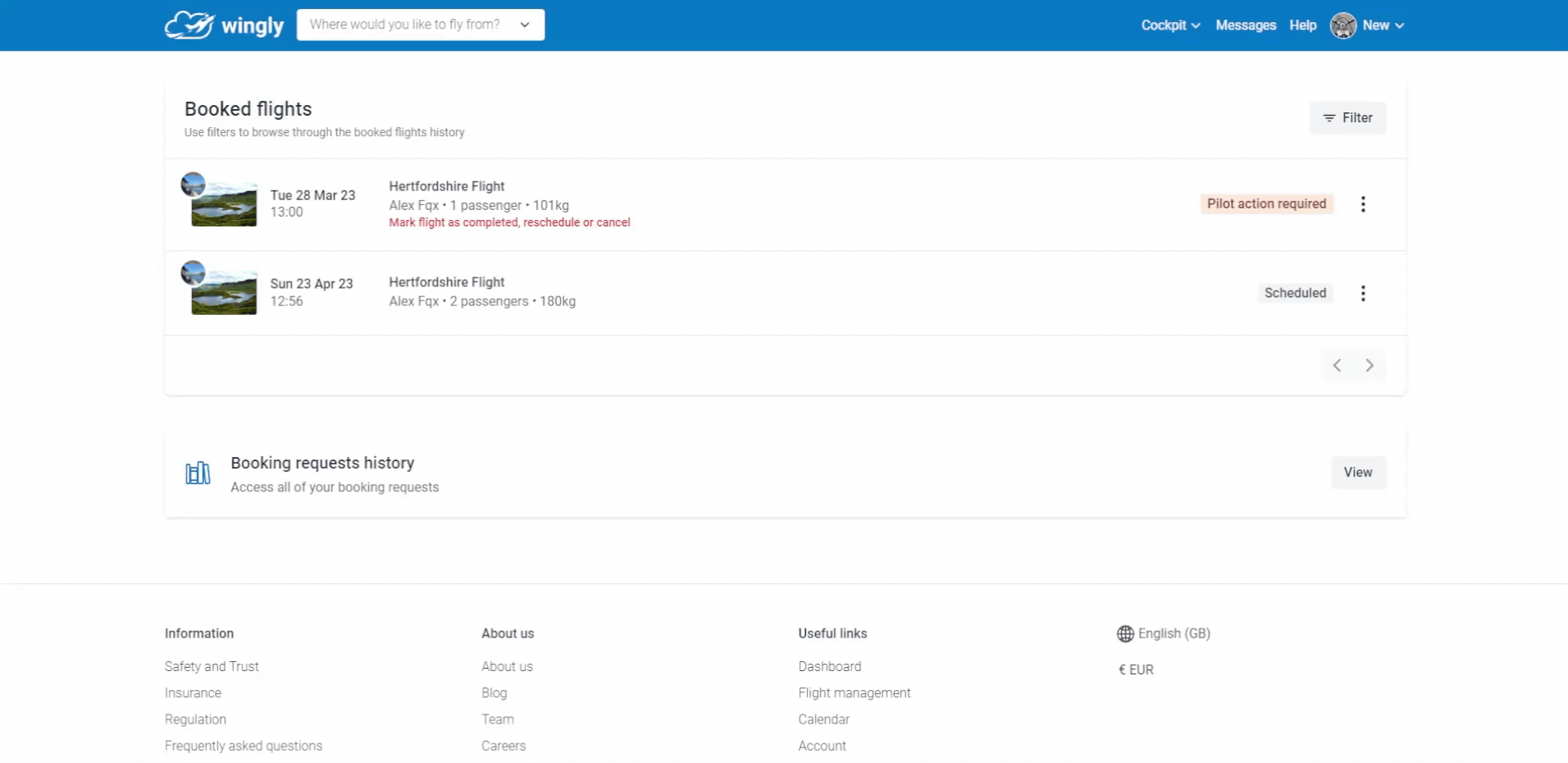
Task: Go to the next page of booked flights
Action: point(1370,365)
